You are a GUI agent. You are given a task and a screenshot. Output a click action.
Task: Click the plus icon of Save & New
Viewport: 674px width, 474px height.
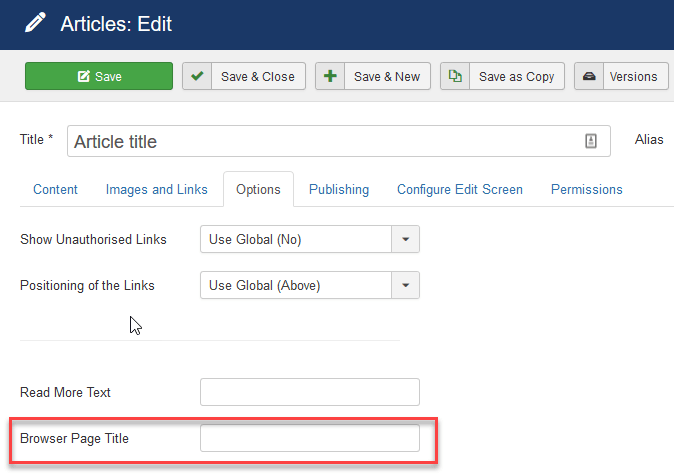click(x=330, y=76)
